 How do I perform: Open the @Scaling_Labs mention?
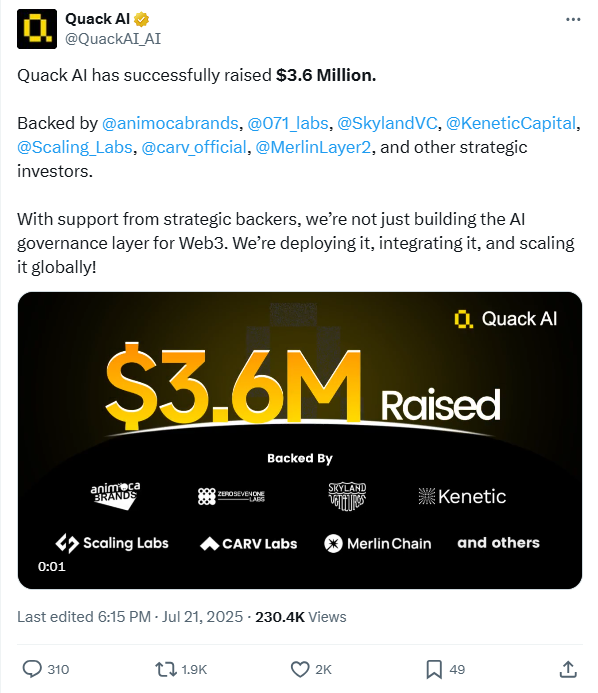tap(75, 147)
